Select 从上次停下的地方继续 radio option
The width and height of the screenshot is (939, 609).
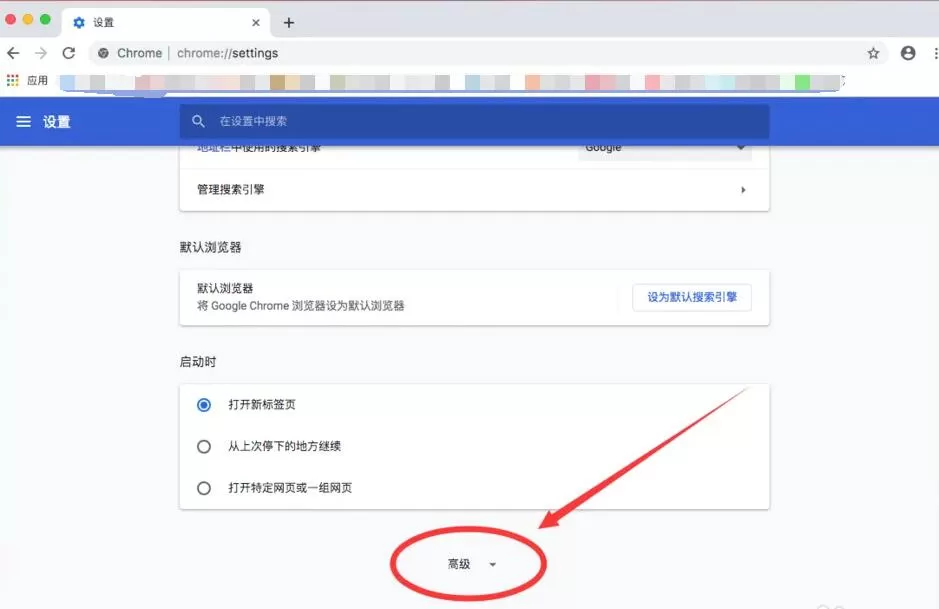204,447
